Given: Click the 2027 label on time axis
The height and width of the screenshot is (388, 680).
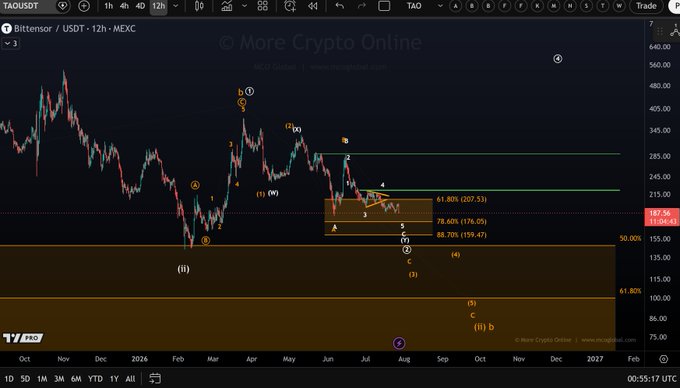Looking at the screenshot, I should pyautogui.click(x=595, y=359).
